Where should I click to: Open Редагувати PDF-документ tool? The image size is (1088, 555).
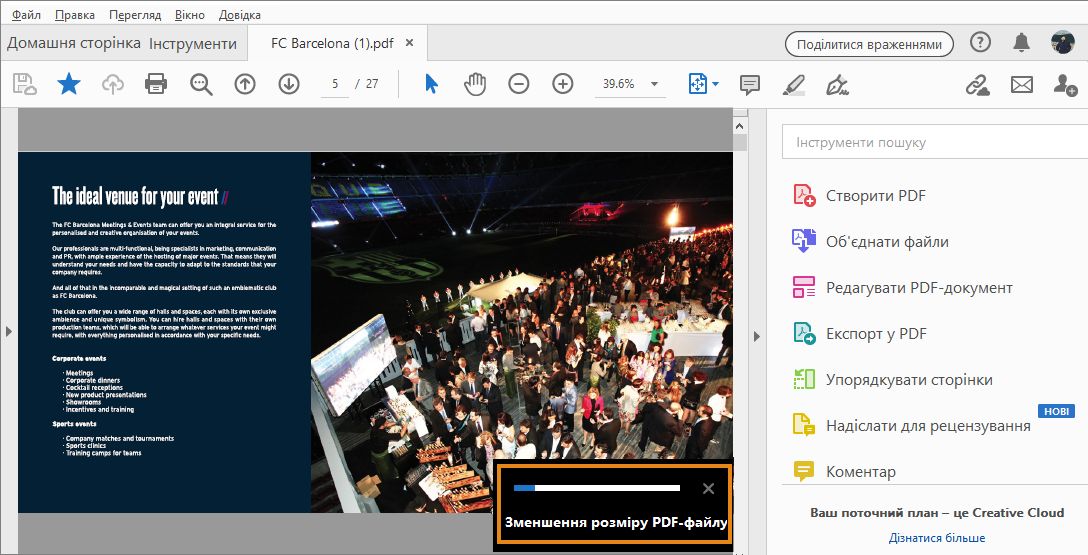(x=903, y=287)
